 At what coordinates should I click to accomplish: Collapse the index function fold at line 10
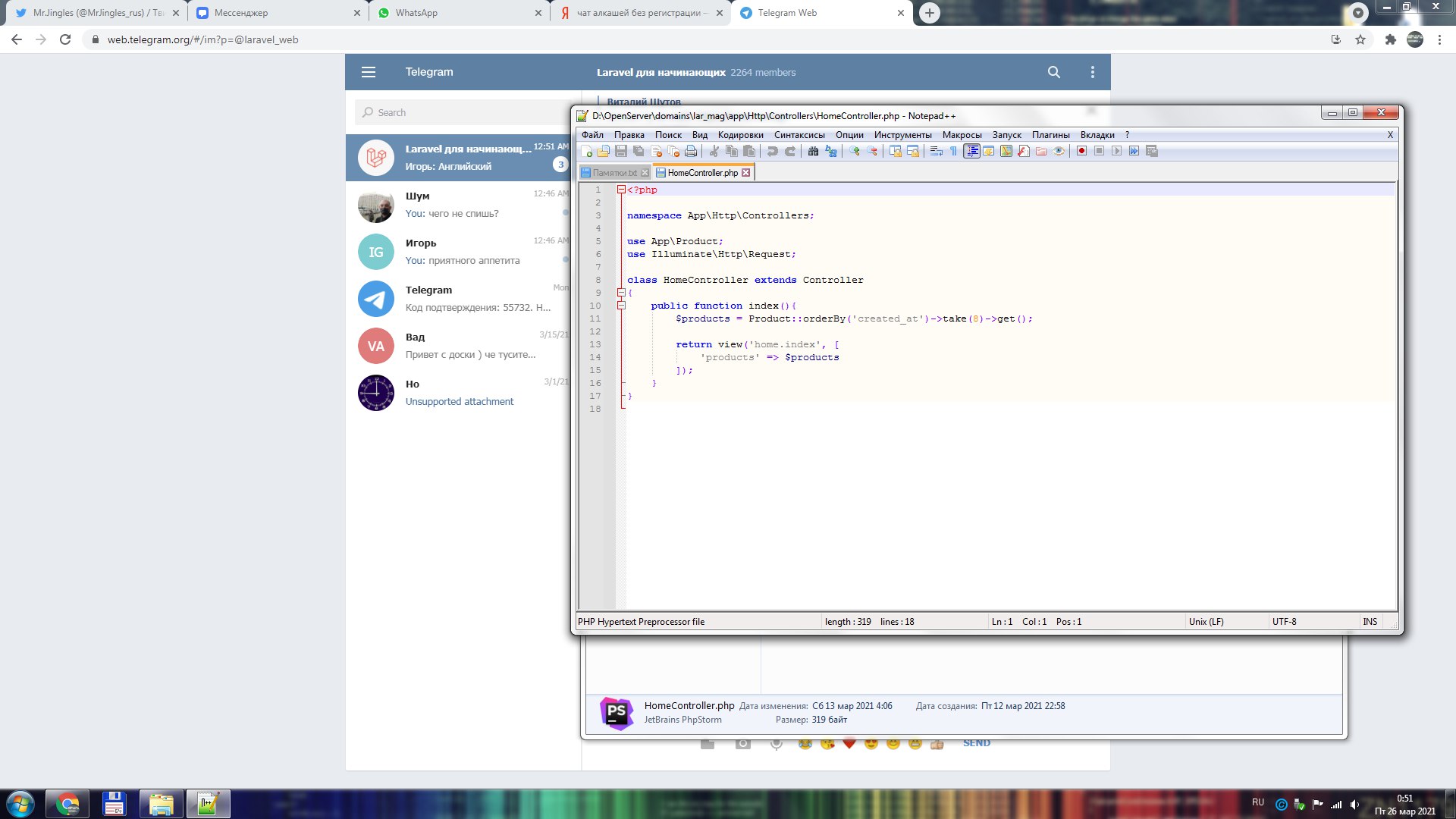tap(621, 306)
